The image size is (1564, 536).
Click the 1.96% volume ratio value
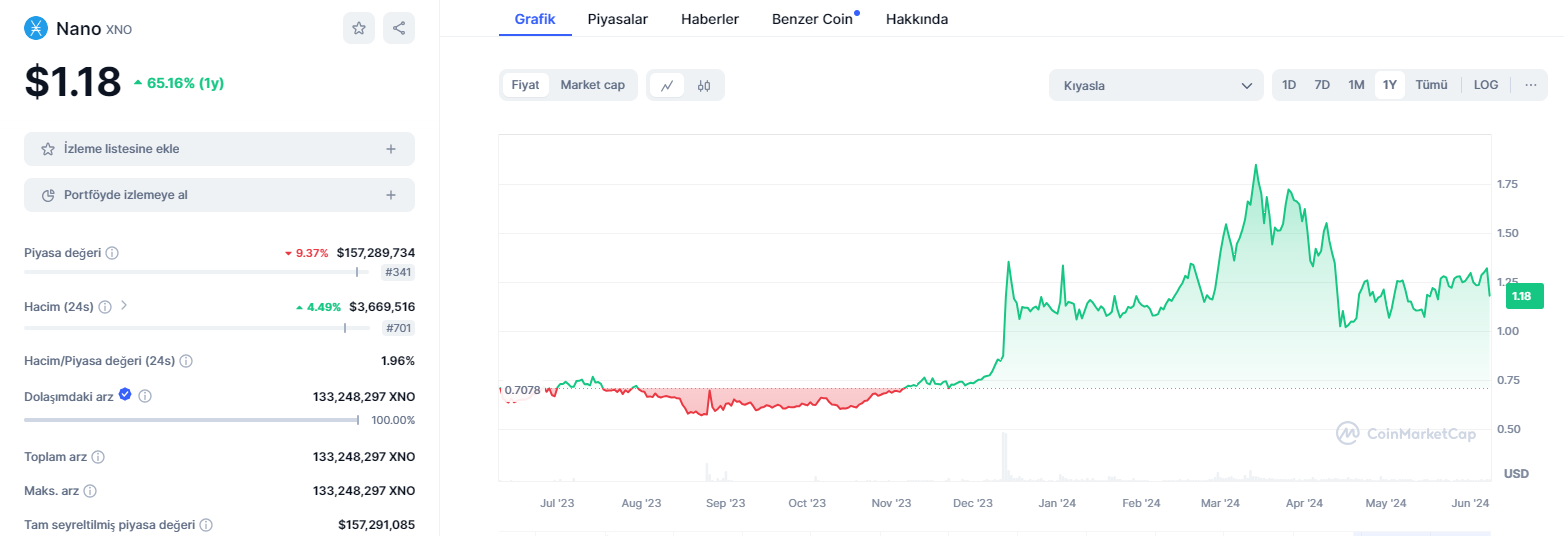[x=398, y=361]
